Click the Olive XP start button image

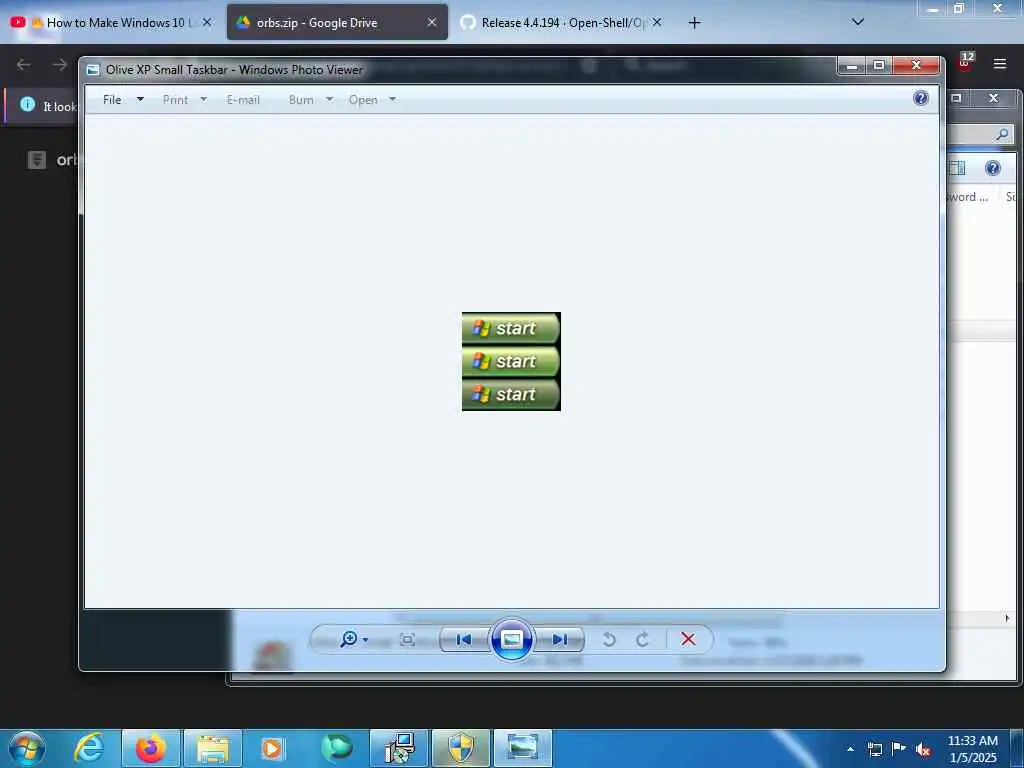pos(511,361)
